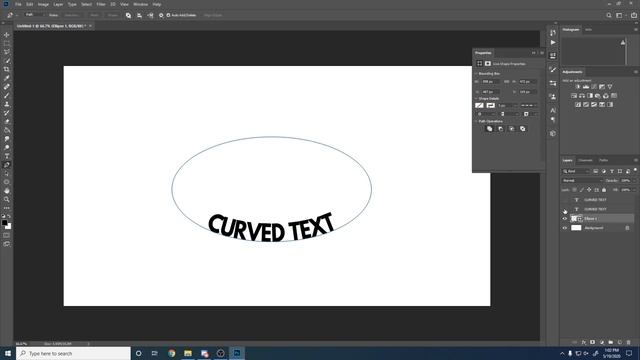Toggle layer filtering switch on Layers panel

635,170
